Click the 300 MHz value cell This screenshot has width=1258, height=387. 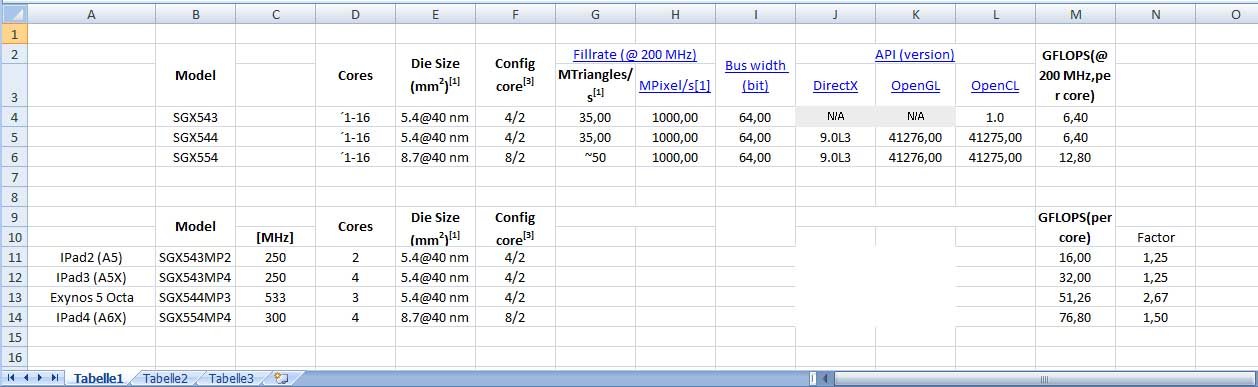click(275, 317)
